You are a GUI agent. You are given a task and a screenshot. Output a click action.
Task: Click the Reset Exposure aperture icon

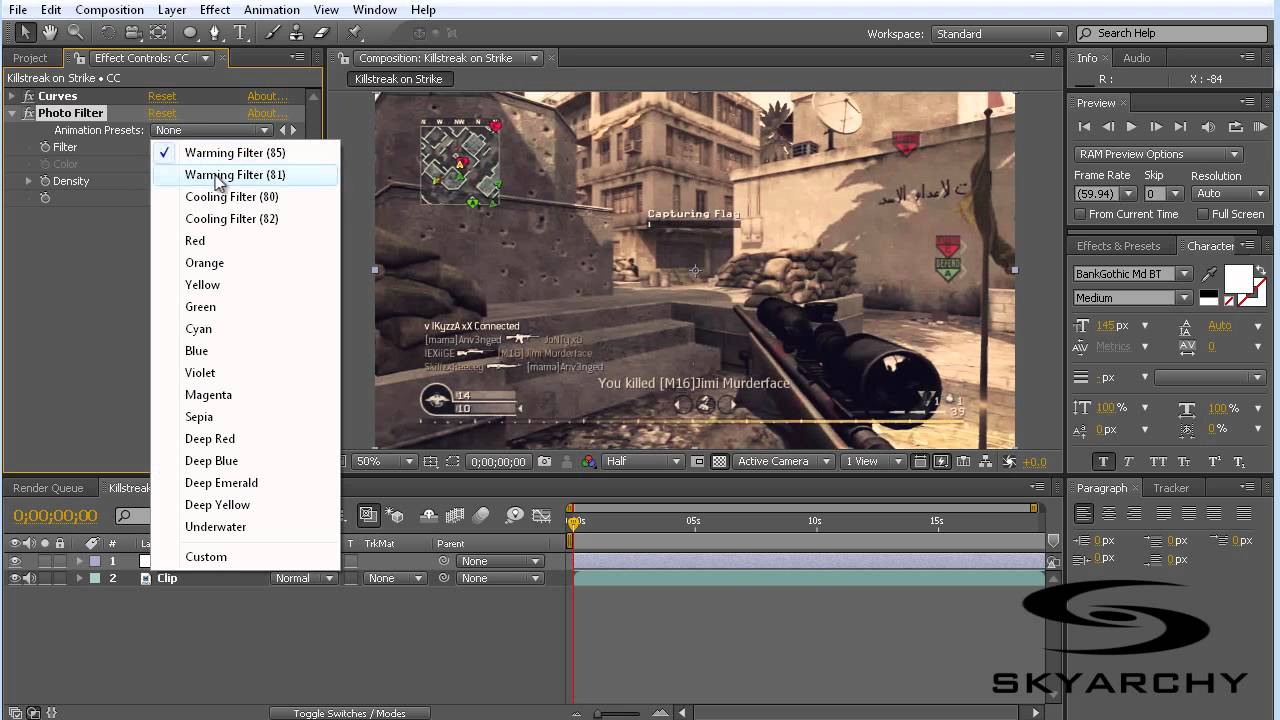tap(1010, 462)
